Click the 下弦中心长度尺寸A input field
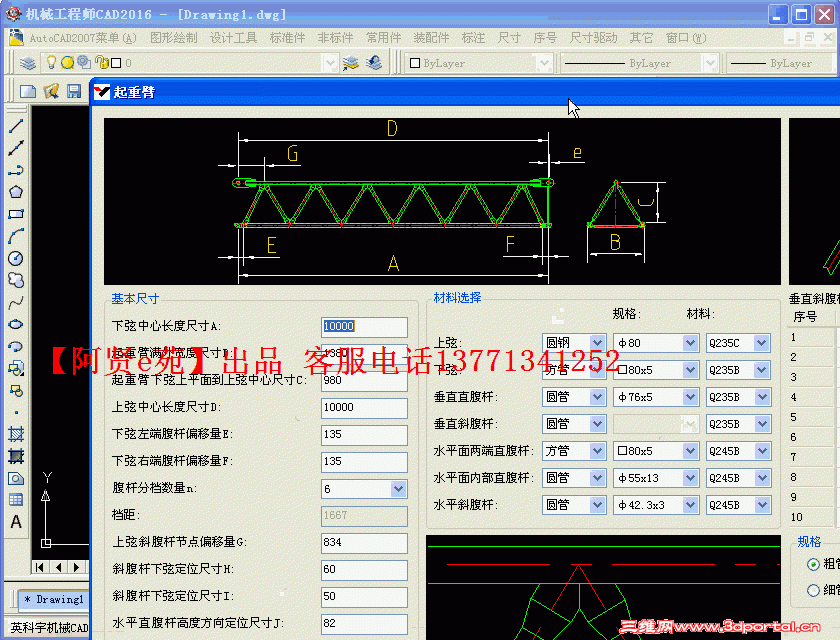Image resolution: width=840 pixels, height=640 pixels. coord(364,326)
